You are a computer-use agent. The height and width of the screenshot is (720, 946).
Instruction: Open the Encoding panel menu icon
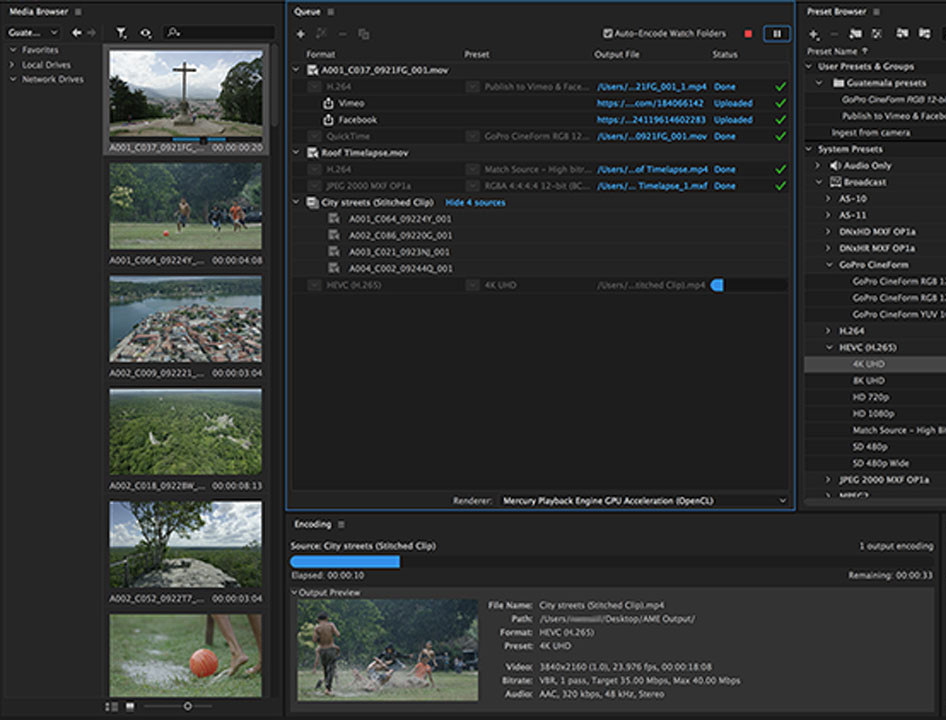(341, 524)
